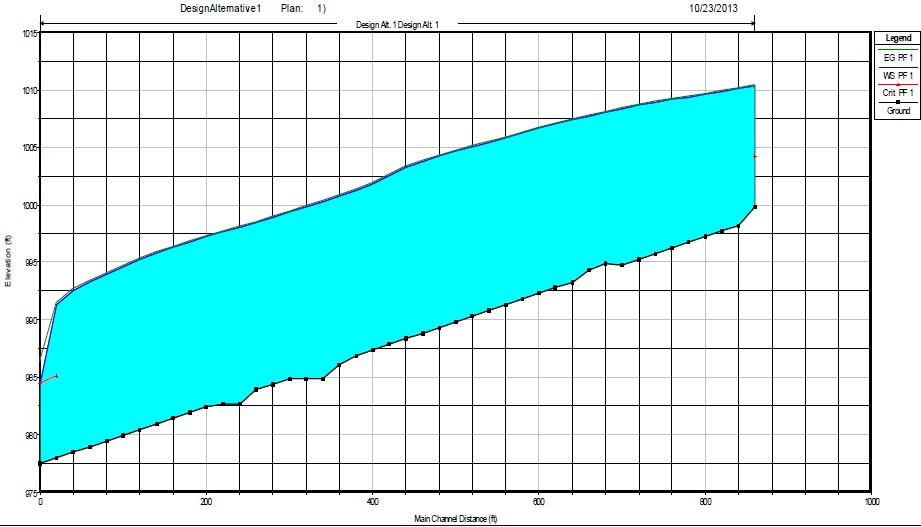This screenshot has height=527, width=921.
Task: Select the Crit PF 1 legend entry
Action: tap(898, 93)
